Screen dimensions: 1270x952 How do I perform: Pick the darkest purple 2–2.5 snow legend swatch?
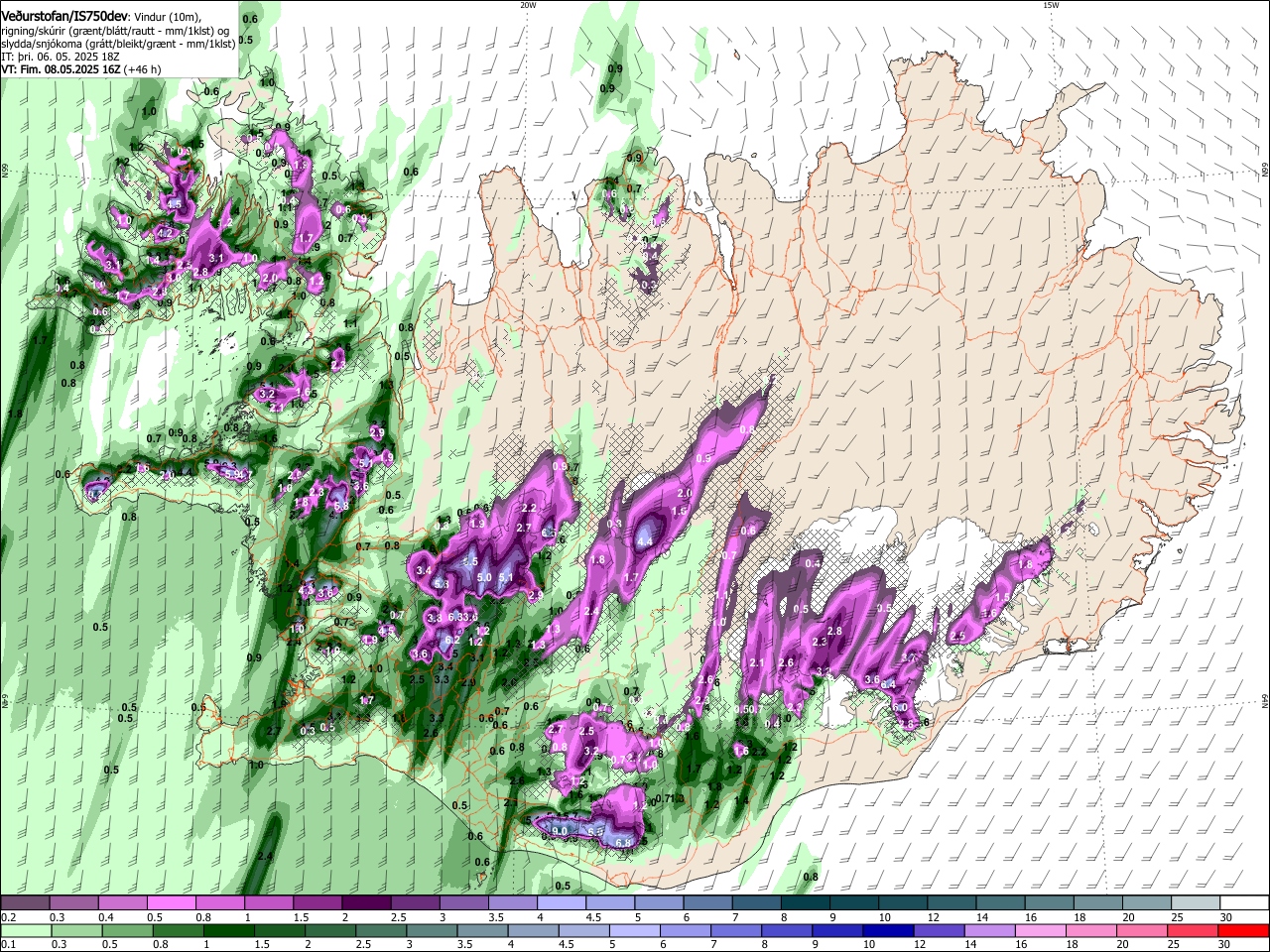click(366, 903)
